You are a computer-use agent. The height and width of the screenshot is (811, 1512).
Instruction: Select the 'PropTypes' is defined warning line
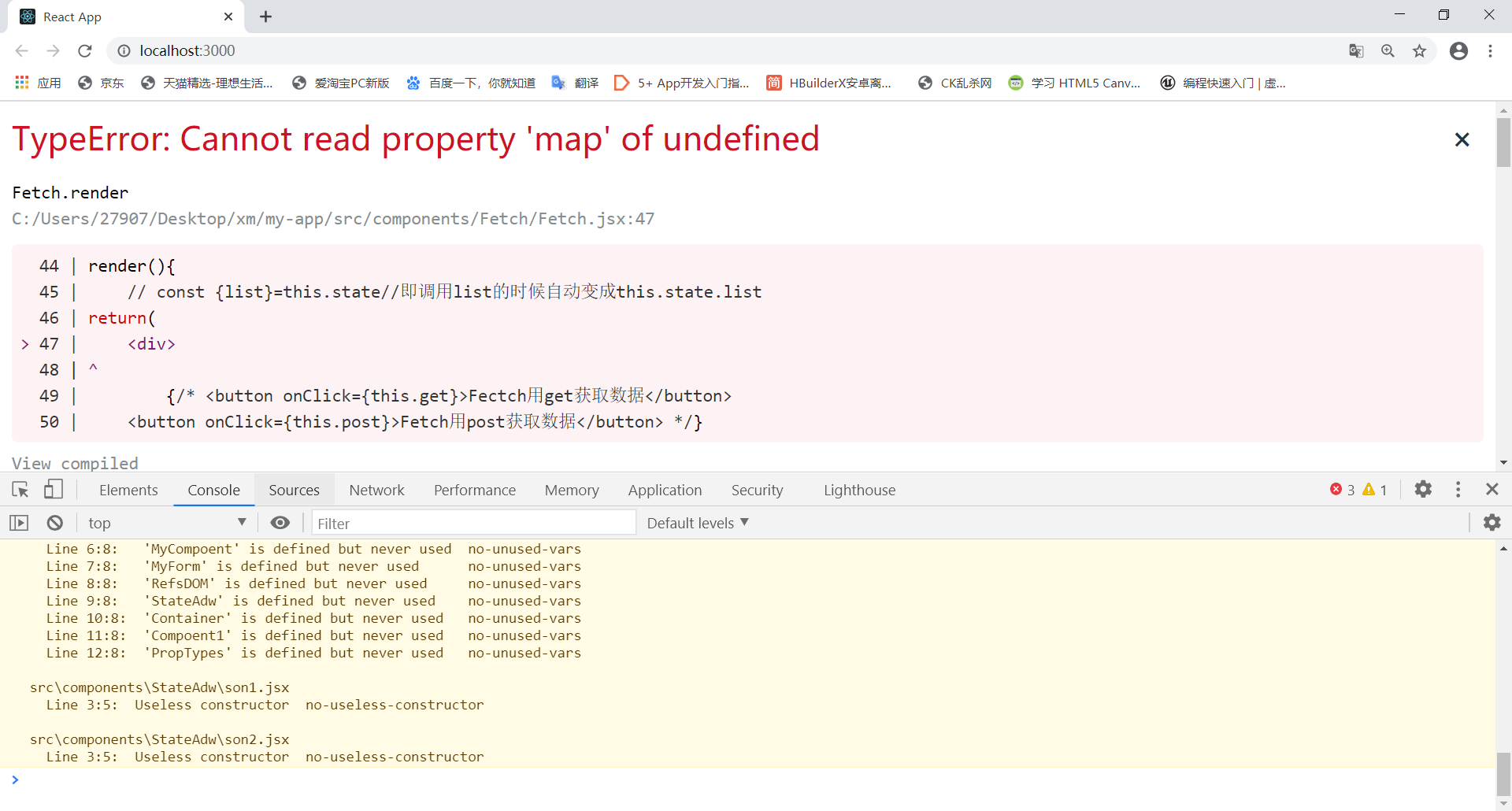click(x=313, y=653)
